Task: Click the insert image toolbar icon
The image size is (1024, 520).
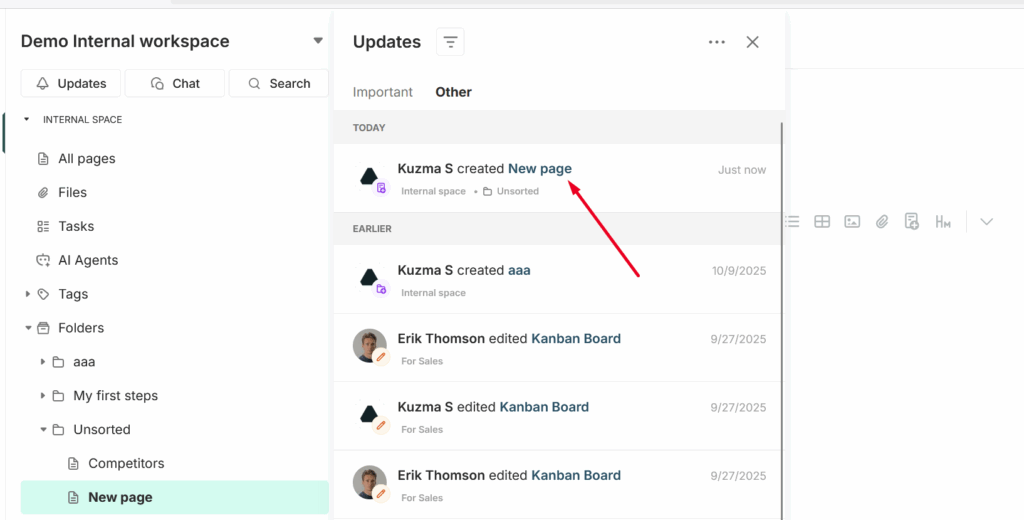Action: [x=852, y=222]
